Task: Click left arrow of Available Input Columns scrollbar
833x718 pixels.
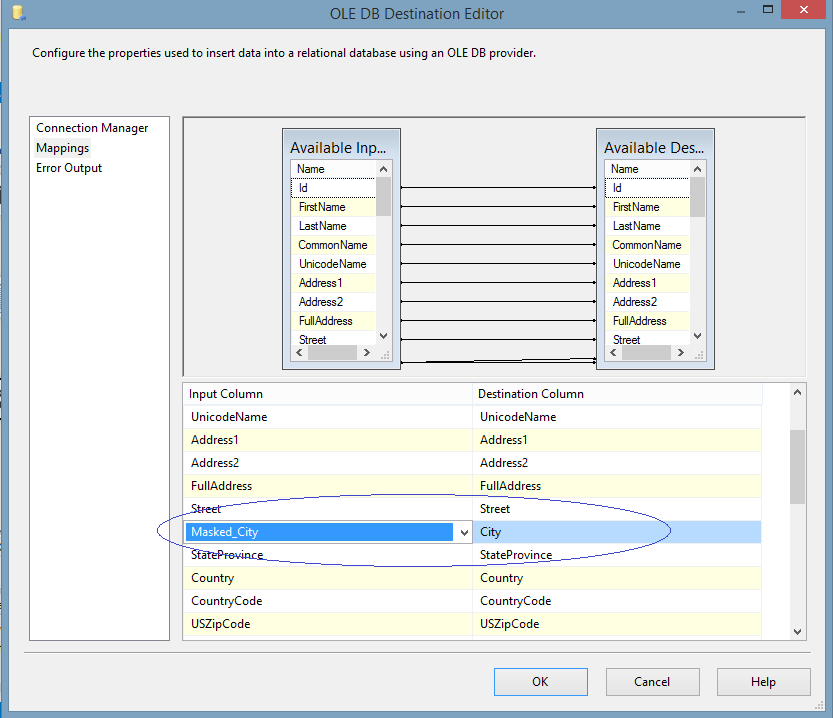Action: click(300, 353)
